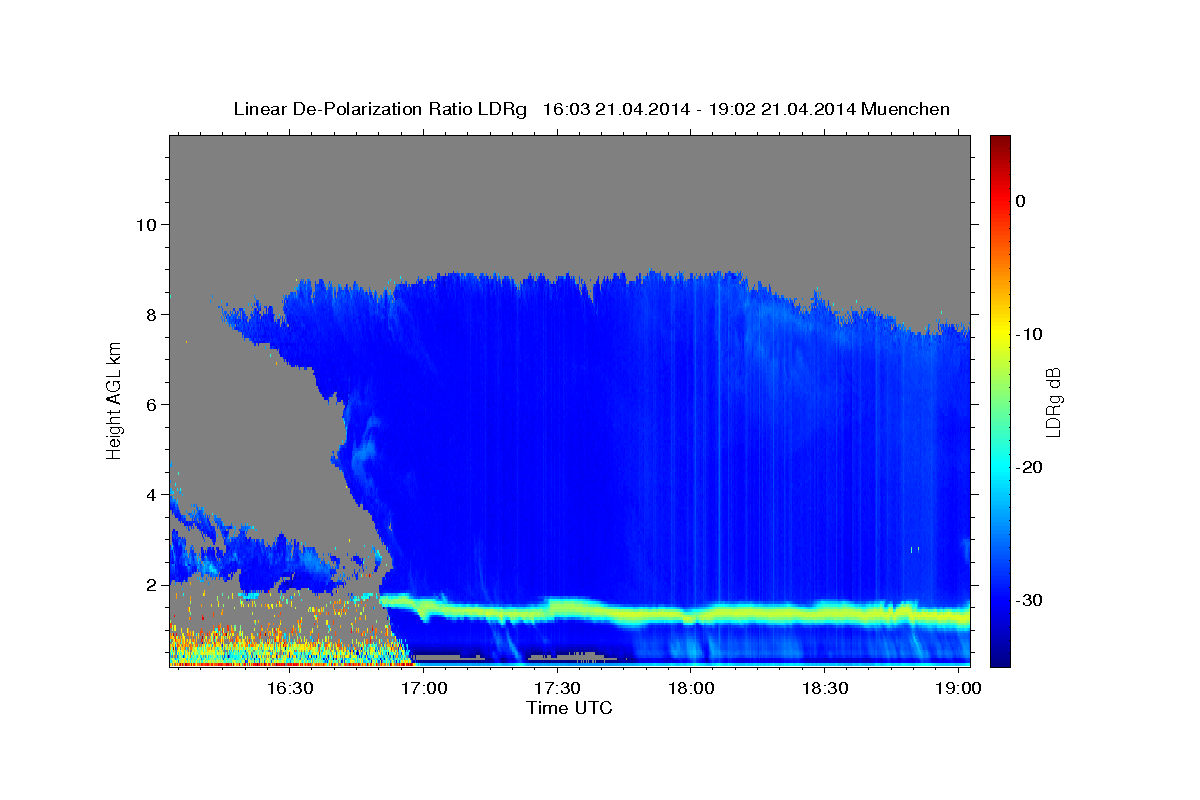Click the 'Height AGL km' axis label
The width and height of the screenshot is (1200, 800).
[x=115, y=399]
